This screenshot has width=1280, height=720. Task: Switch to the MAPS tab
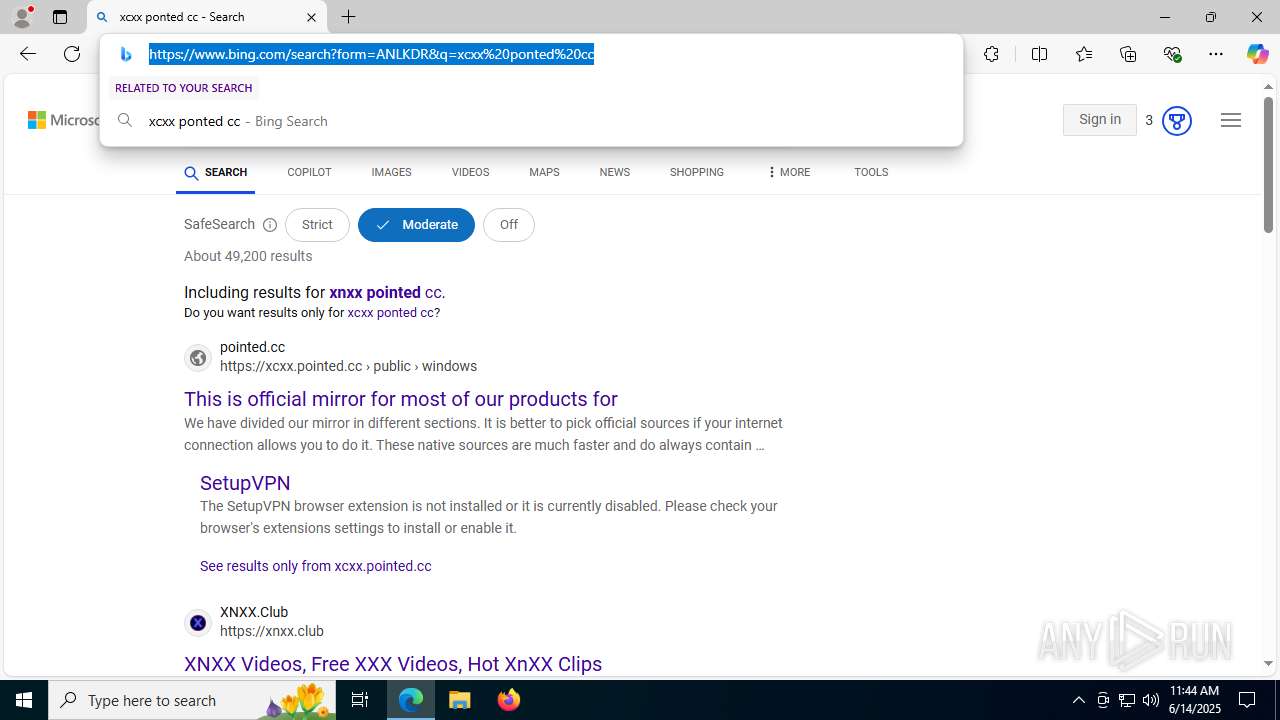point(544,173)
